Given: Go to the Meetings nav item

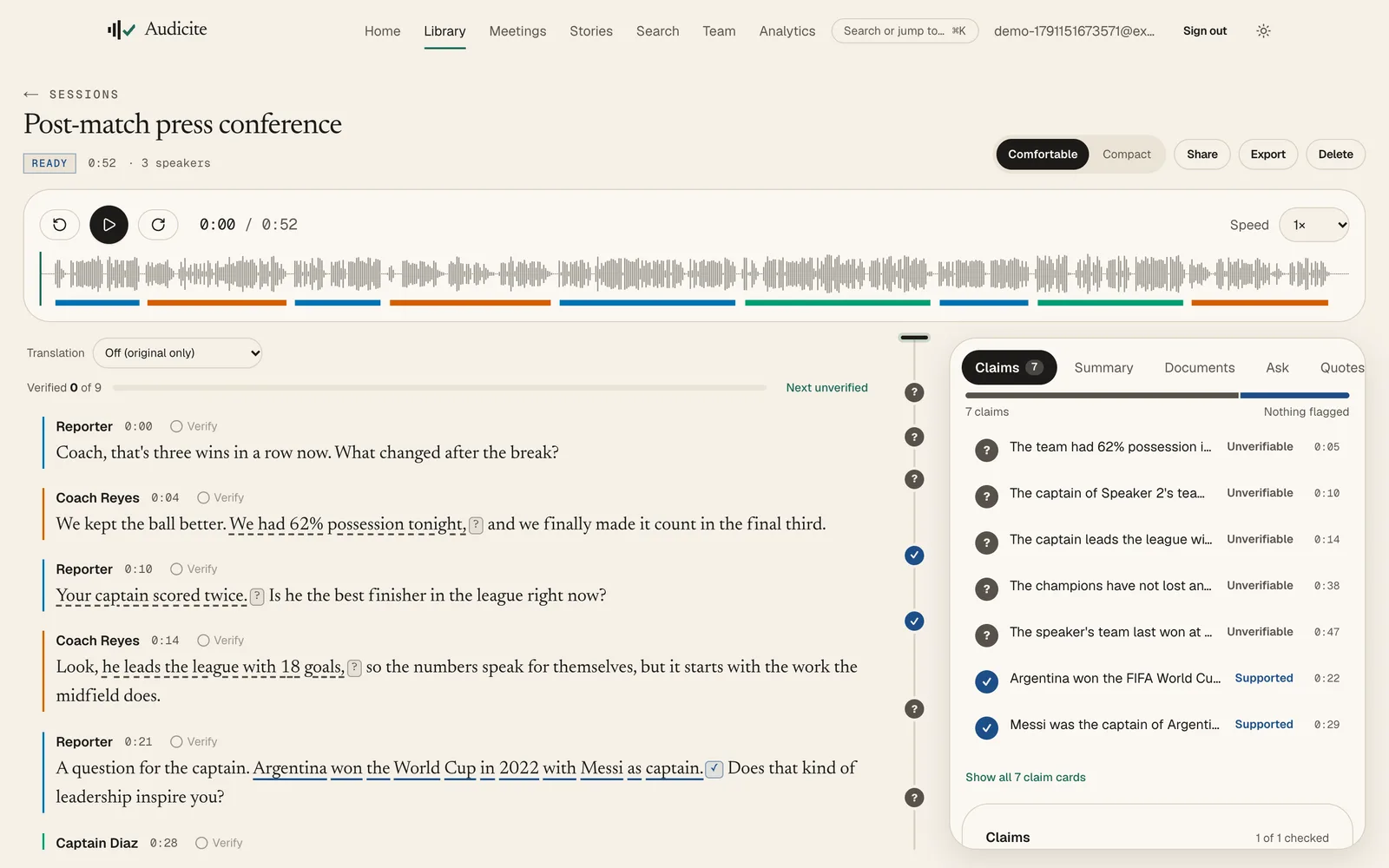Looking at the screenshot, I should point(517,31).
